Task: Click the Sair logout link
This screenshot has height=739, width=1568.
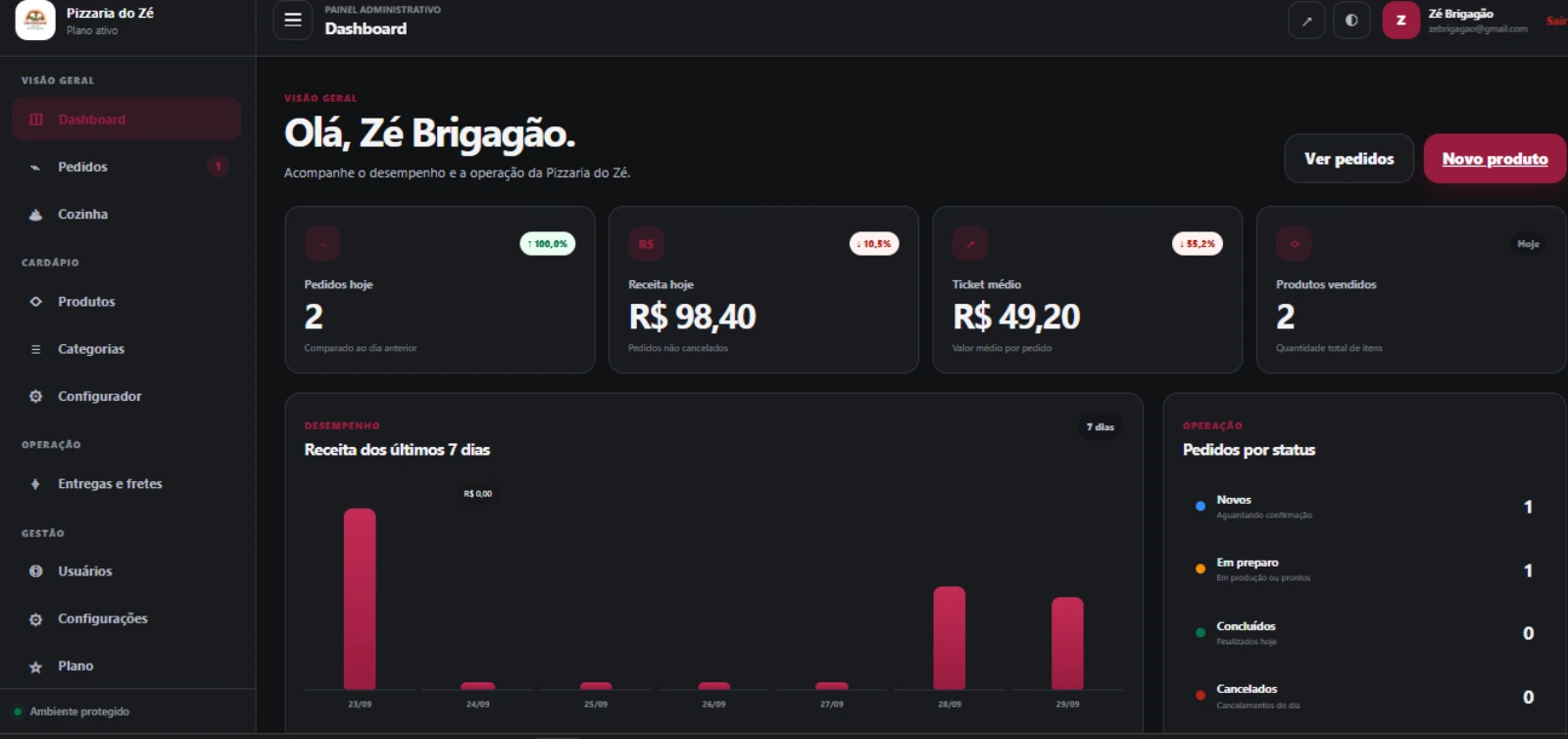Action: pos(1556,21)
